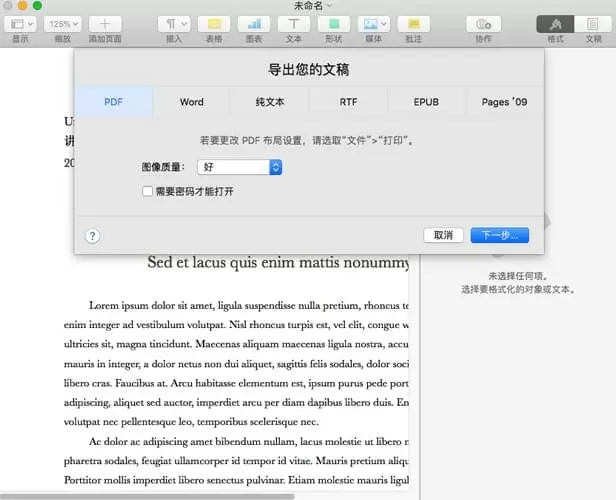The width and height of the screenshot is (616, 500).
Task: Select the RTF export tab
Action: click(348, 102)
